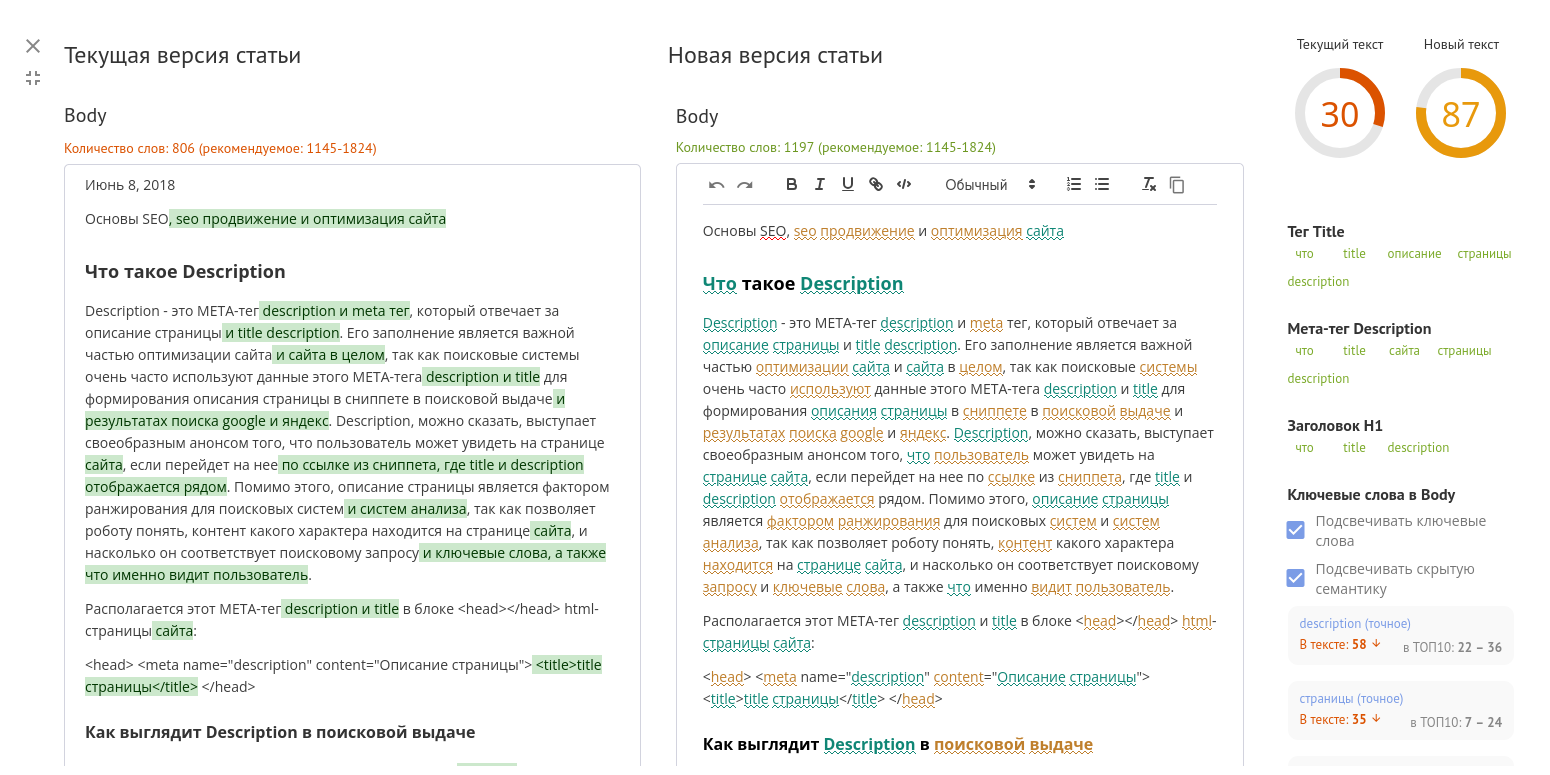This screenshot has width=1550, height=775.
Task: Insert a hyperlink
Action: tap(875, 184)
